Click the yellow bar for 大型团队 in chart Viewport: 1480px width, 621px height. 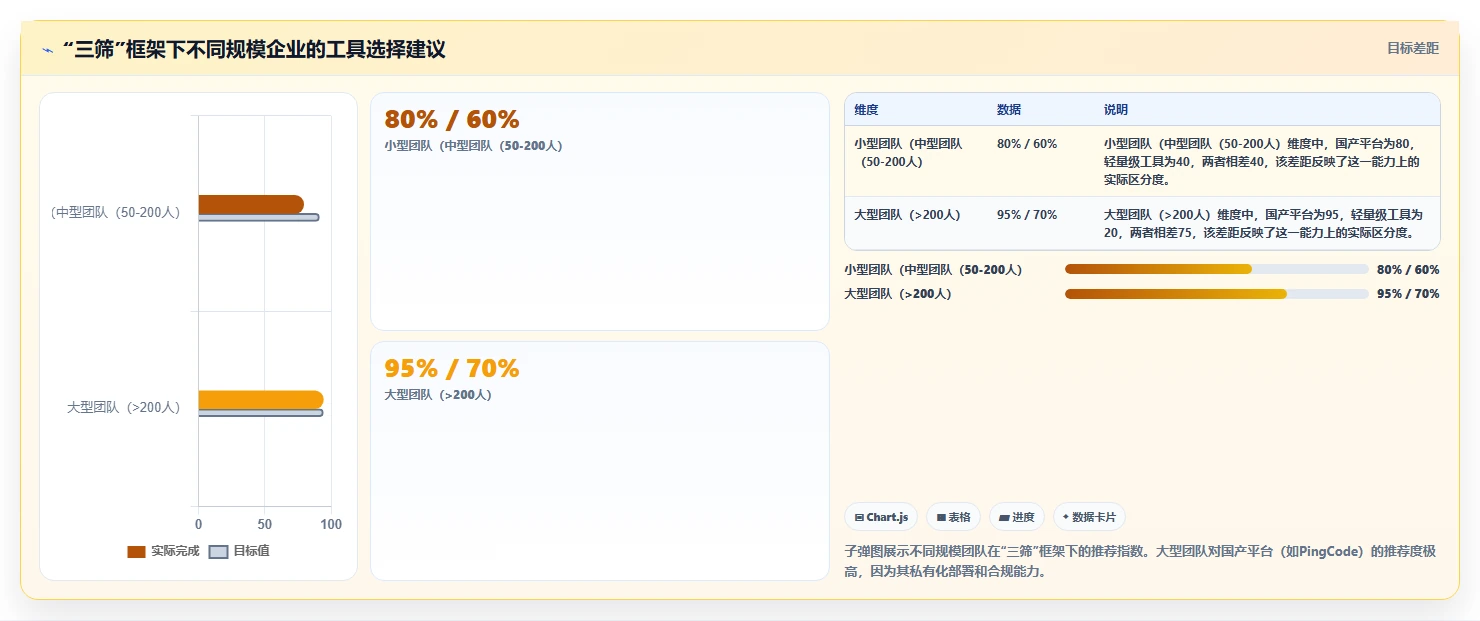[261, 400]
